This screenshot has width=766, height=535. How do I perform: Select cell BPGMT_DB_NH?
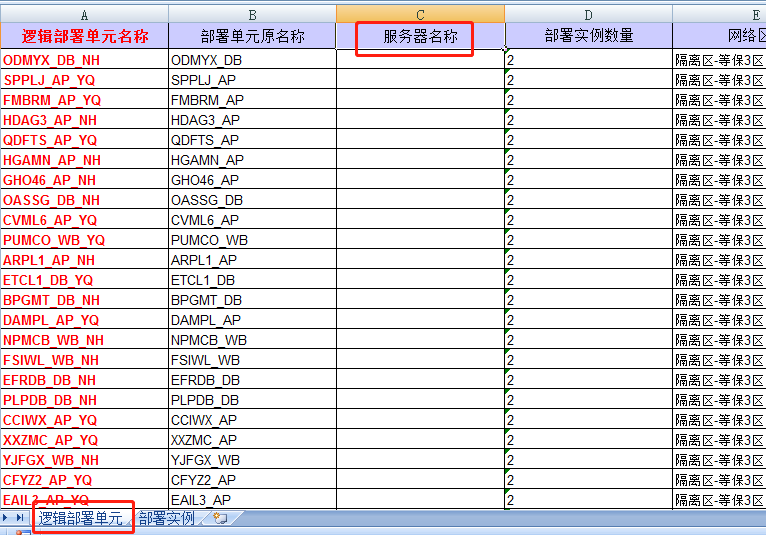(x=85, y=300)
